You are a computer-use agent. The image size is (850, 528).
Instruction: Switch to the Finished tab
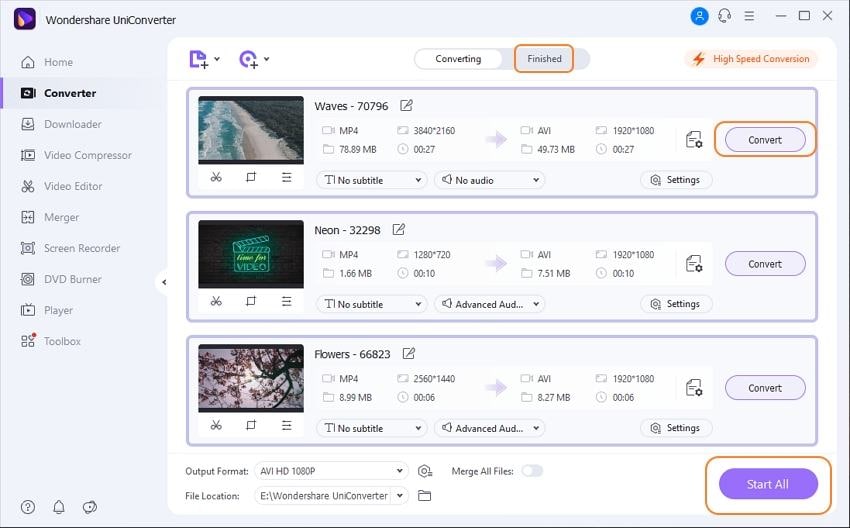[544, 59]
